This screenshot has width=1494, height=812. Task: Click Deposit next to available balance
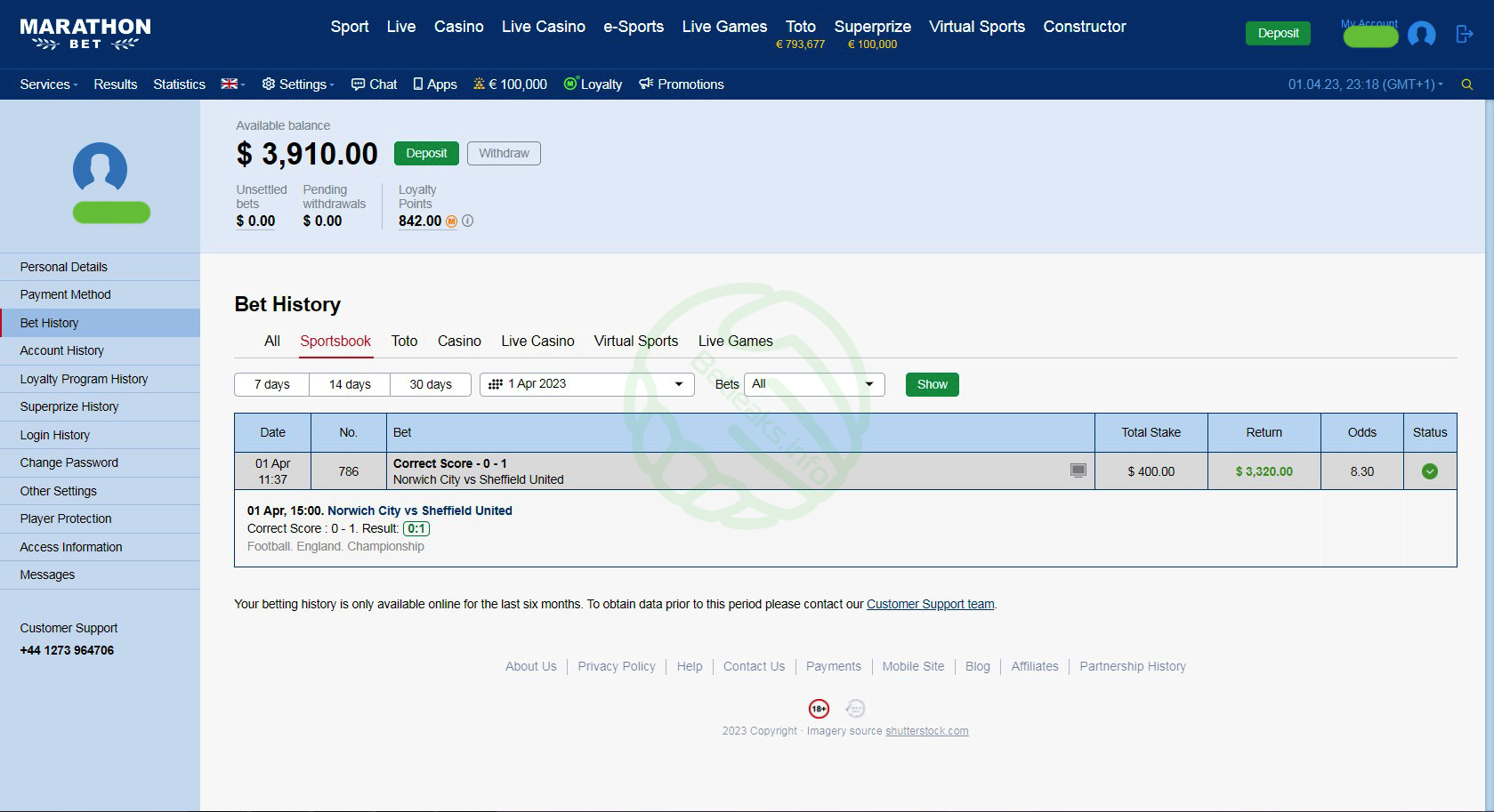(426, 153)
